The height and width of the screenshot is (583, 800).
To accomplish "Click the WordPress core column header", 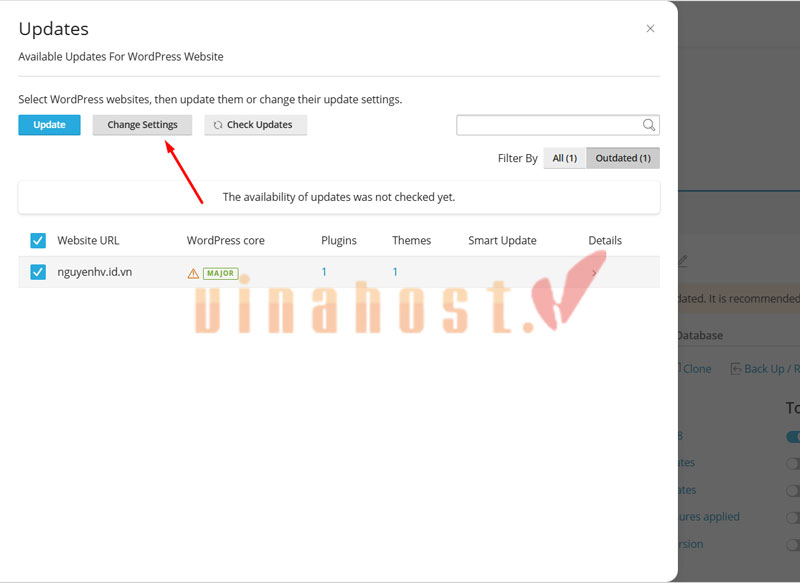I will coord(226,240).
